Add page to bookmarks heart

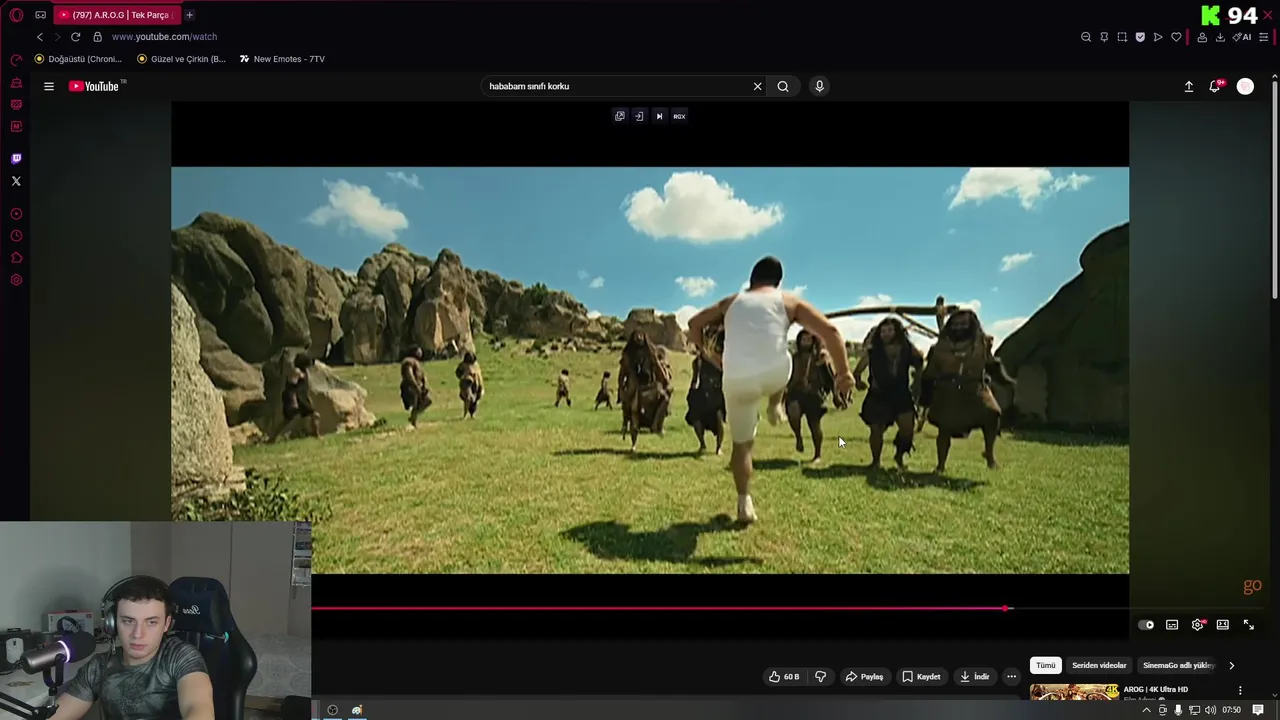1176,37
